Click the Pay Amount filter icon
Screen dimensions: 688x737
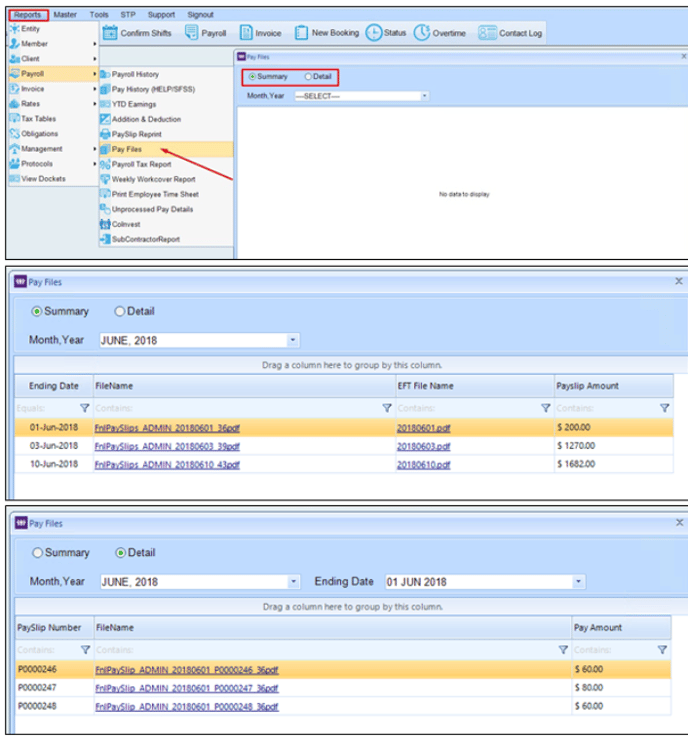coord(662,650)
